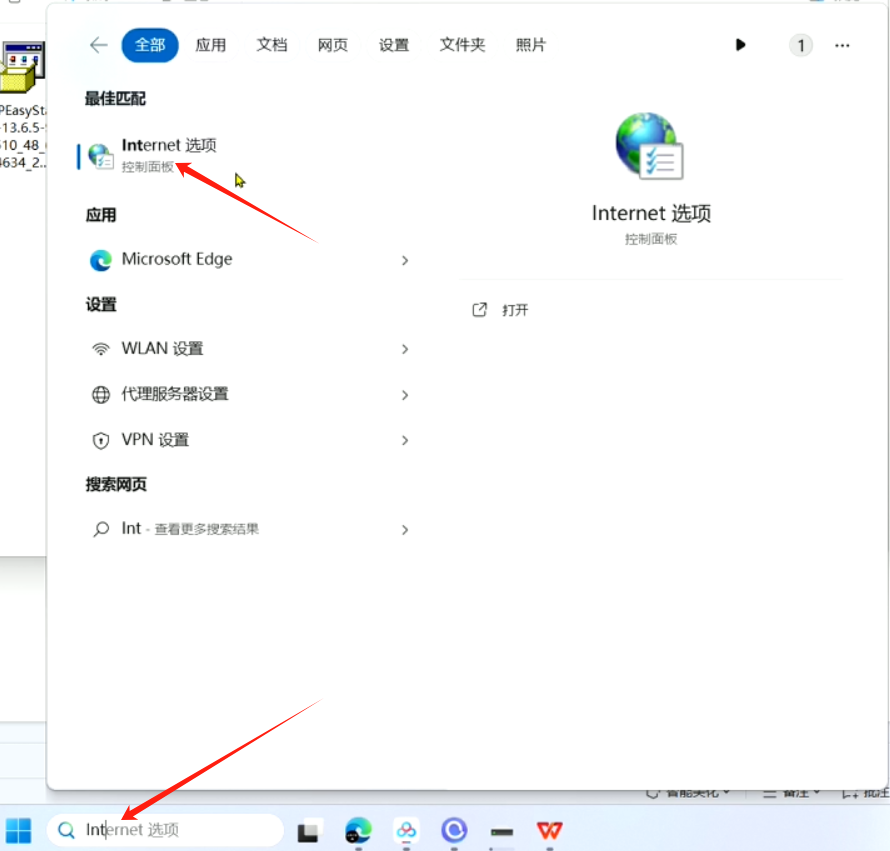Click the magnifier icon beside Int suggestion

pyautogui.click(x=101, y=529)
